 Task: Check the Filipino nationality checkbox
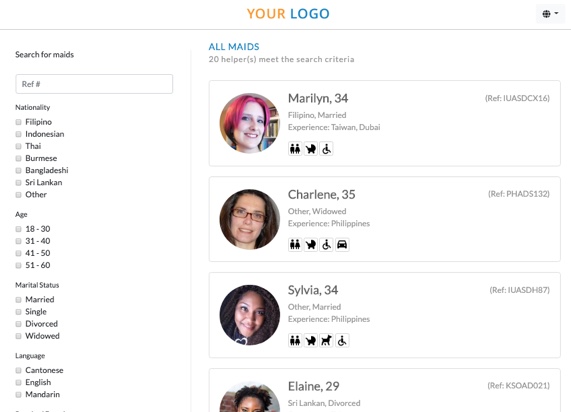(x=18, y=122)
